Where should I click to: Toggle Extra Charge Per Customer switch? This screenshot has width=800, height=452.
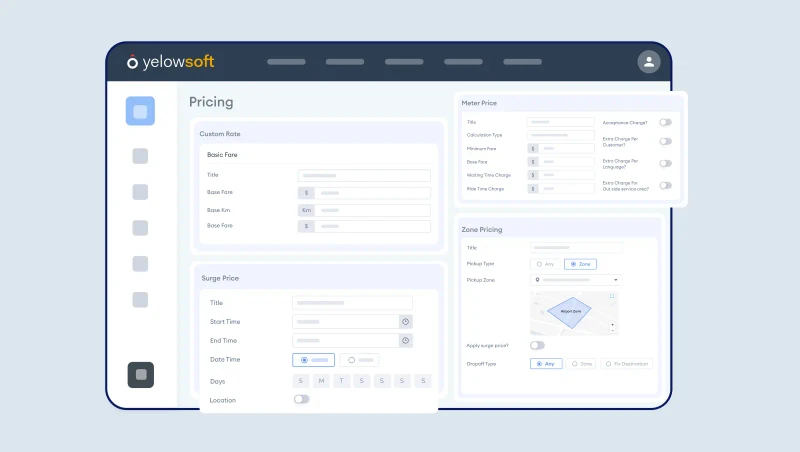665,141
